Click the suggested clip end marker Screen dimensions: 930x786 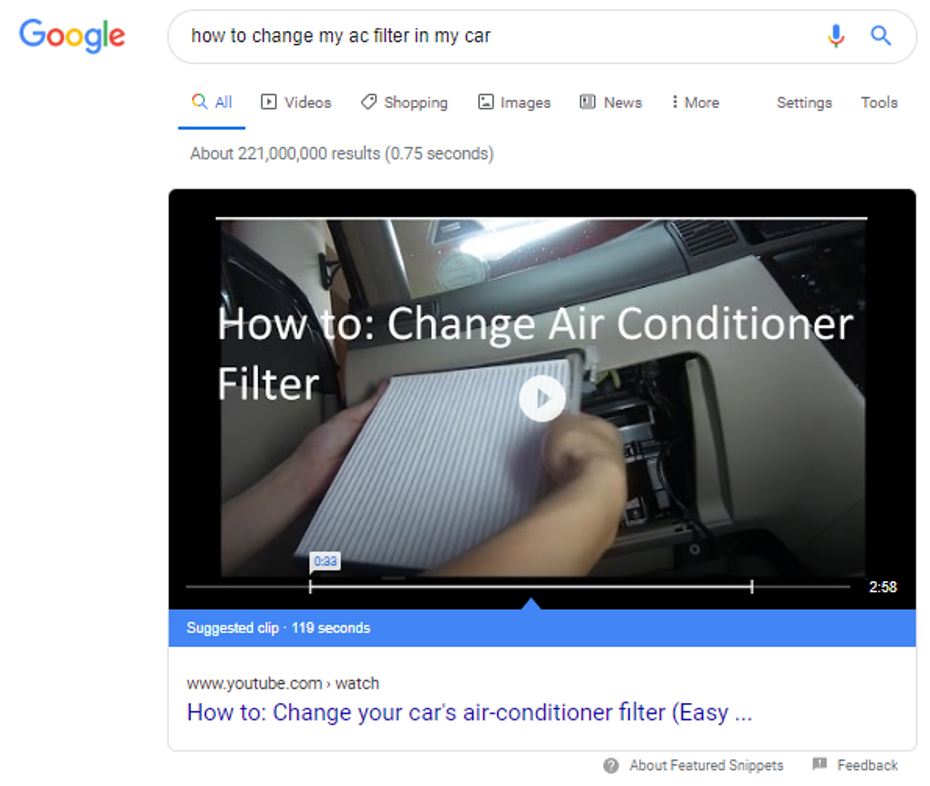(x=752, y=587)
